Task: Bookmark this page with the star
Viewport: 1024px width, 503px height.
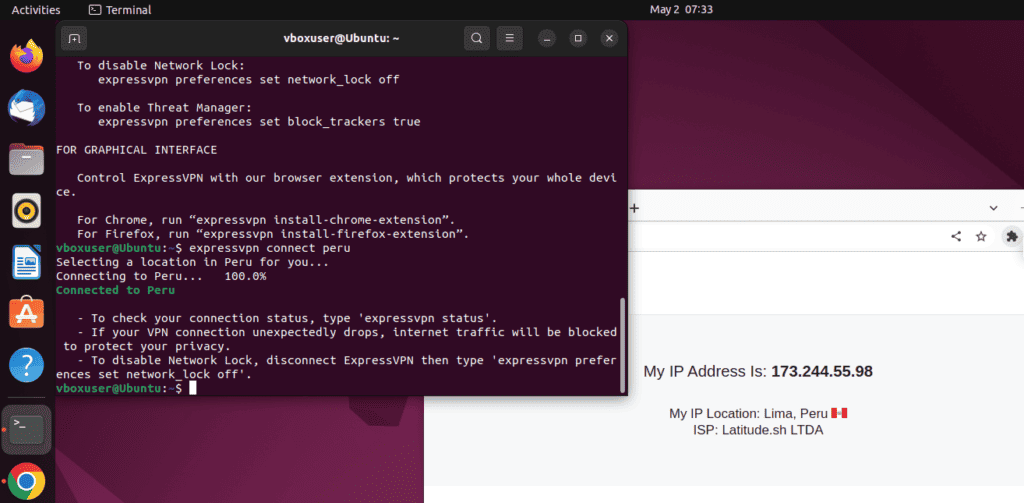Action: coord(981,236)
